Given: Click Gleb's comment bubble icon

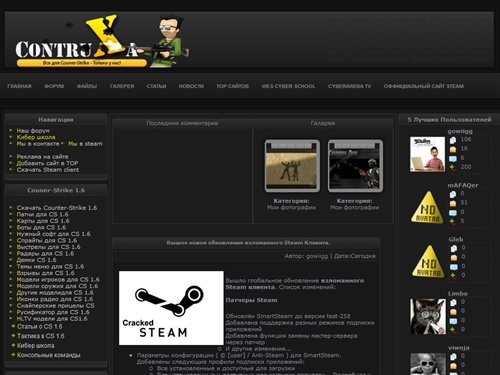Looking at the screenshot, I should tap(454, 267).
